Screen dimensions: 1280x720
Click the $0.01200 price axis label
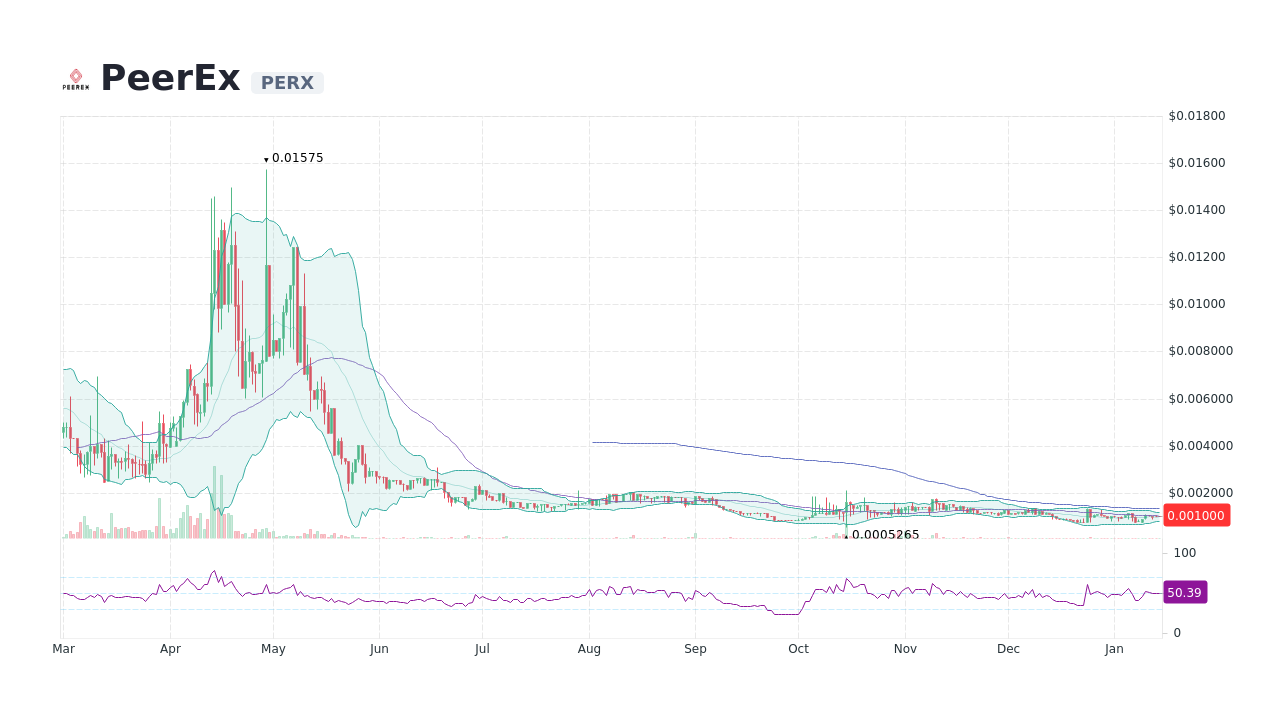point(1197,257)
